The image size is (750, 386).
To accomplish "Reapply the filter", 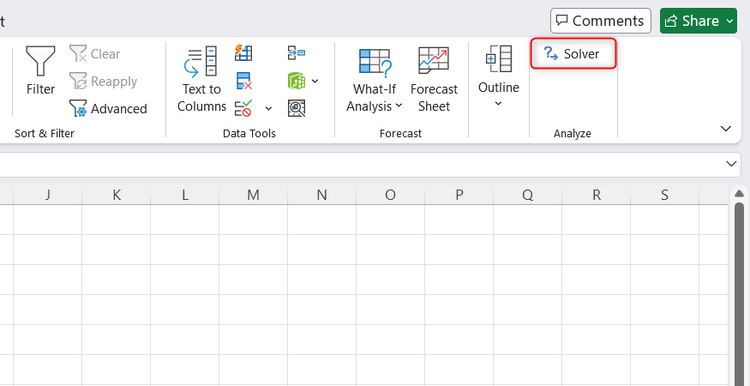I will tap(103, 81).
